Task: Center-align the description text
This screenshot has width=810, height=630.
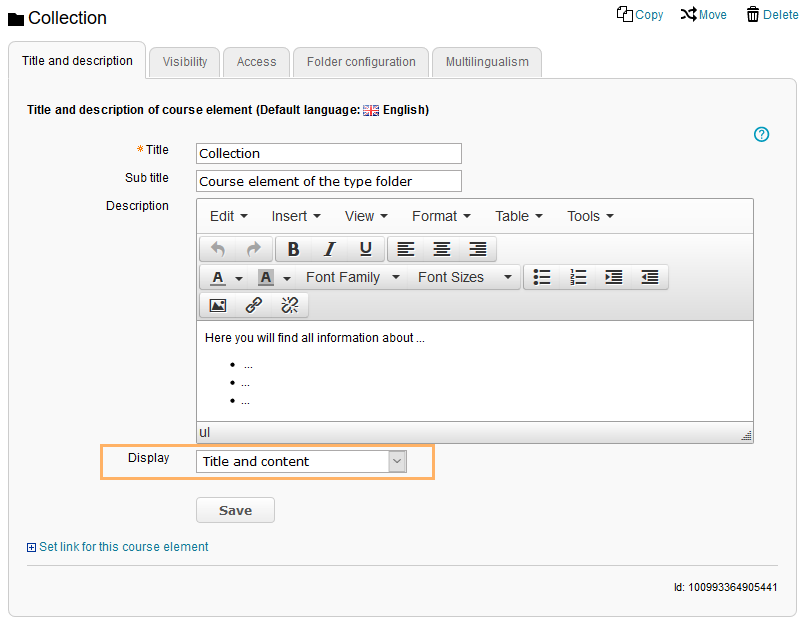Action: click(441, 249)
